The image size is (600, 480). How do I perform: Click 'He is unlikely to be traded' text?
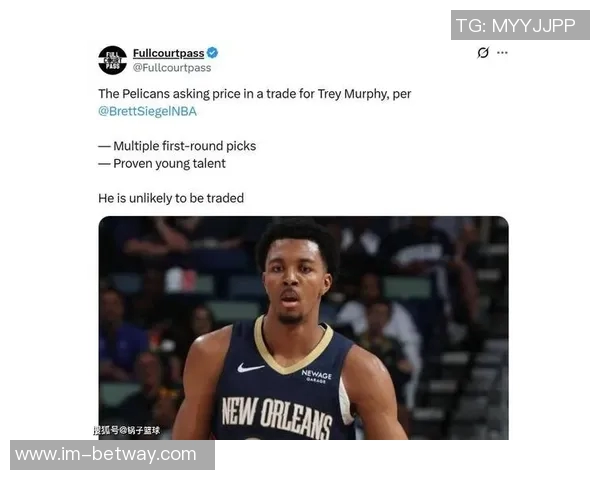point(171,198)
